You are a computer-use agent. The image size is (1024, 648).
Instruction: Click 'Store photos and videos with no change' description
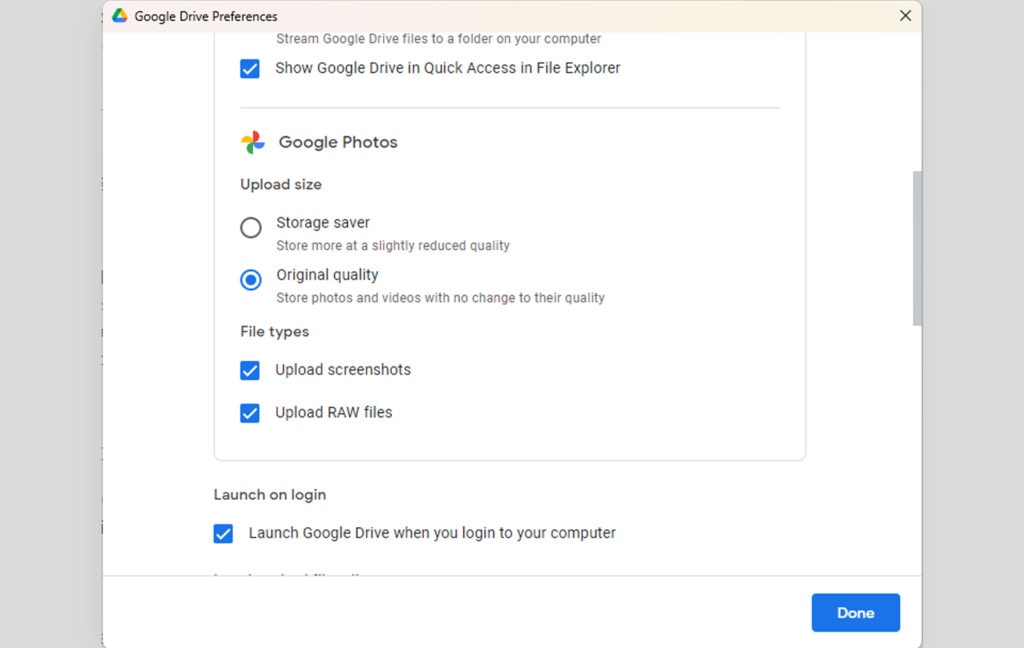440,298
